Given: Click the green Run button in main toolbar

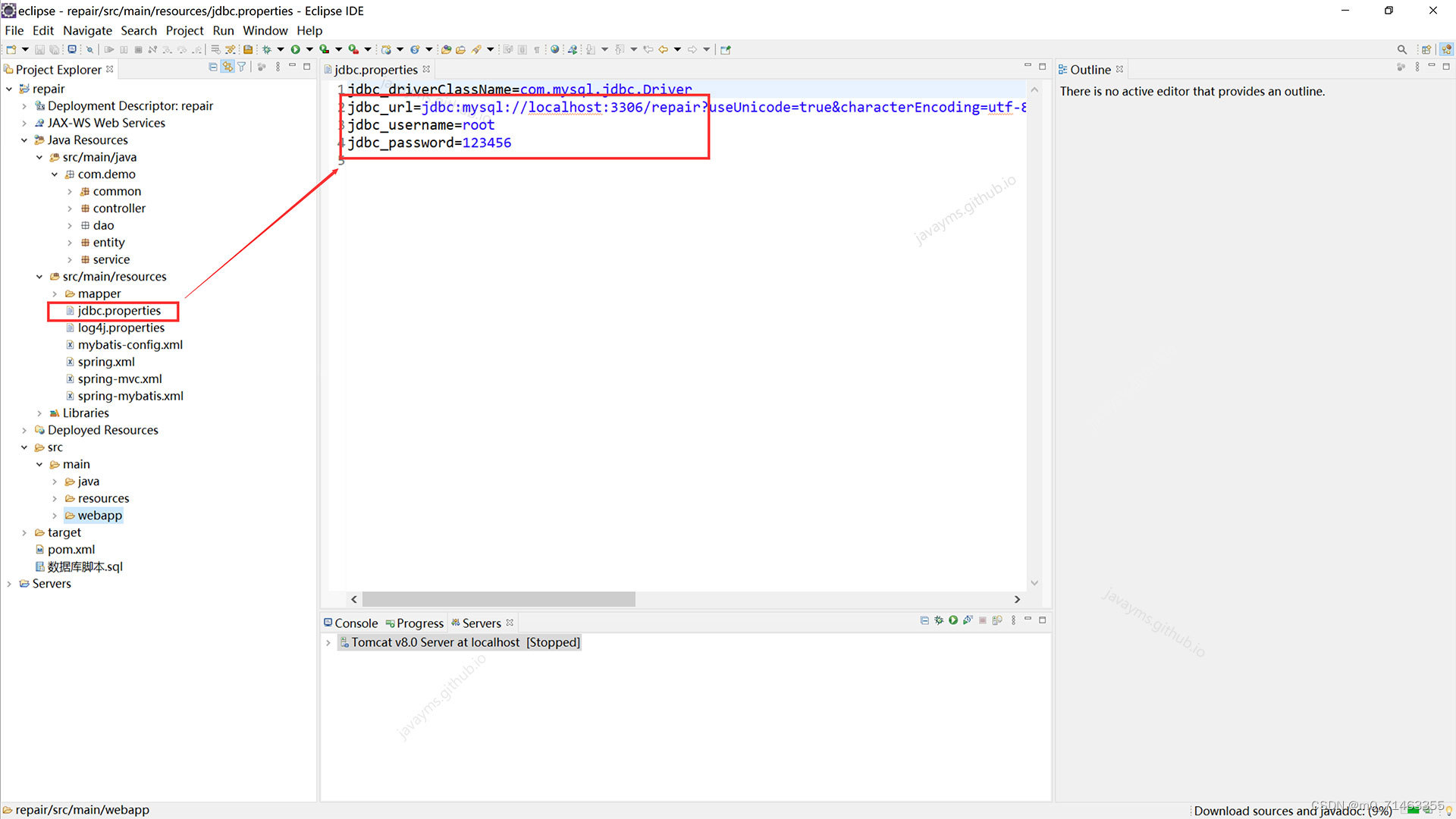Looking at the screenshot, I should pyautogui.click(x=296, y=49).
